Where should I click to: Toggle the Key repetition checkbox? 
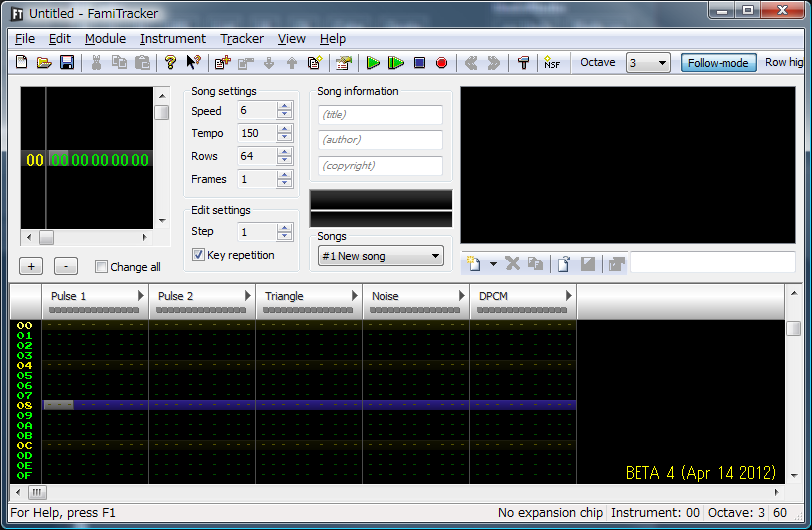pos(198,255)
